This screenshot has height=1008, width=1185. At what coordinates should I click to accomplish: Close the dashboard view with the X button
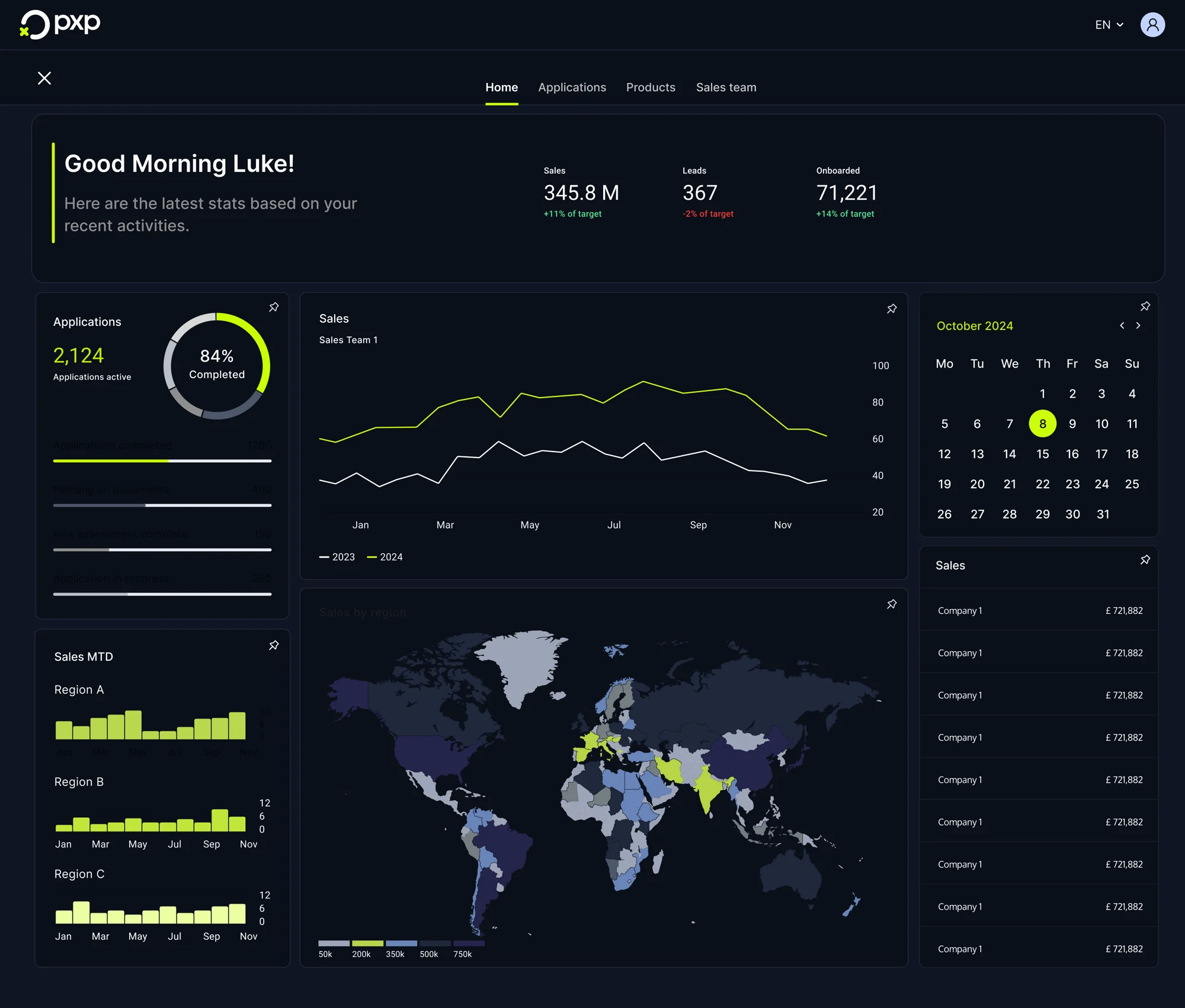44,78
